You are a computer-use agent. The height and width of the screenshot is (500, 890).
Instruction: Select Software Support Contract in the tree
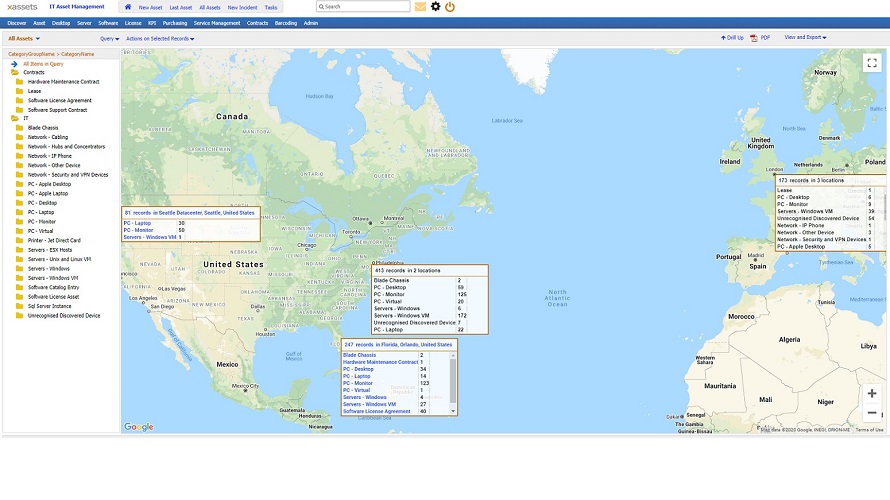coord(57,110)
